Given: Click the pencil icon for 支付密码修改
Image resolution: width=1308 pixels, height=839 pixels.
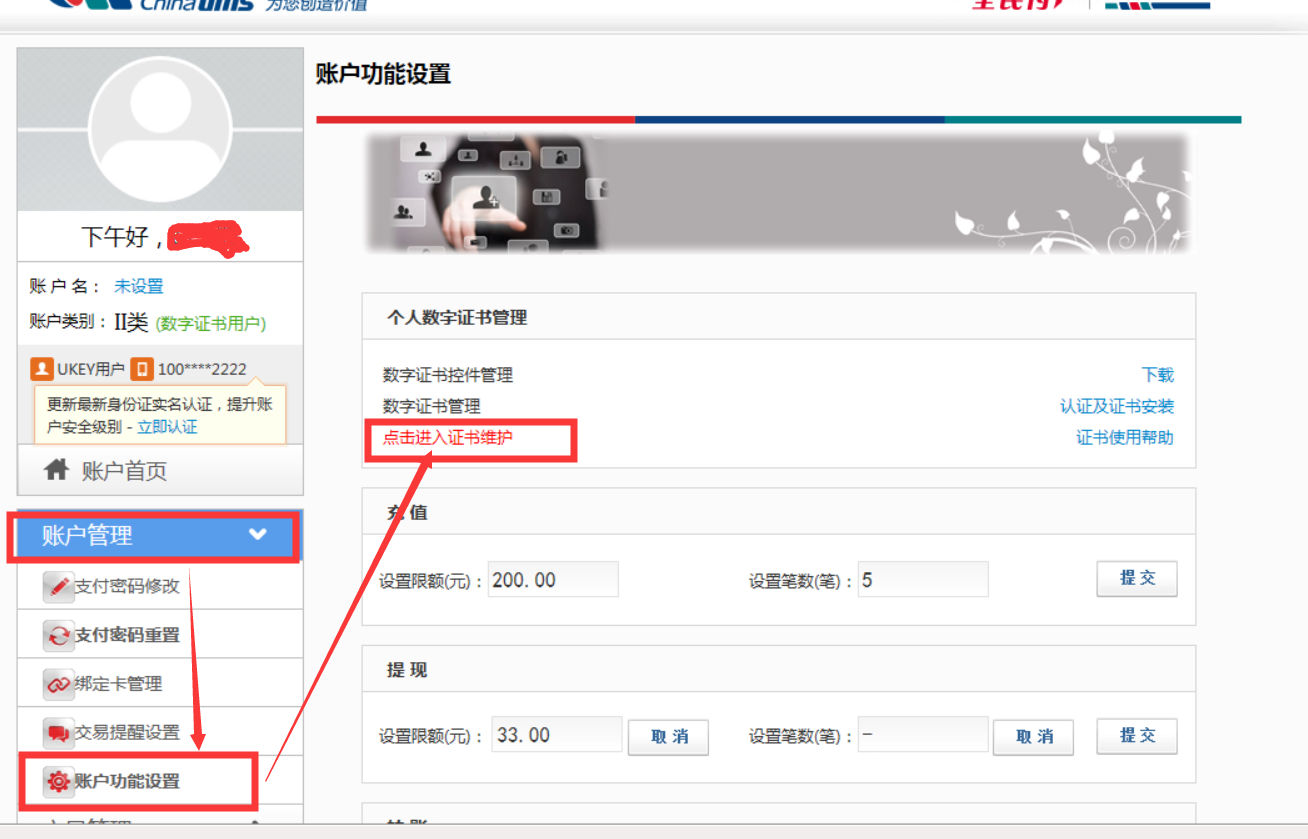Looking at the screenshot, I should tap(59, 586).
